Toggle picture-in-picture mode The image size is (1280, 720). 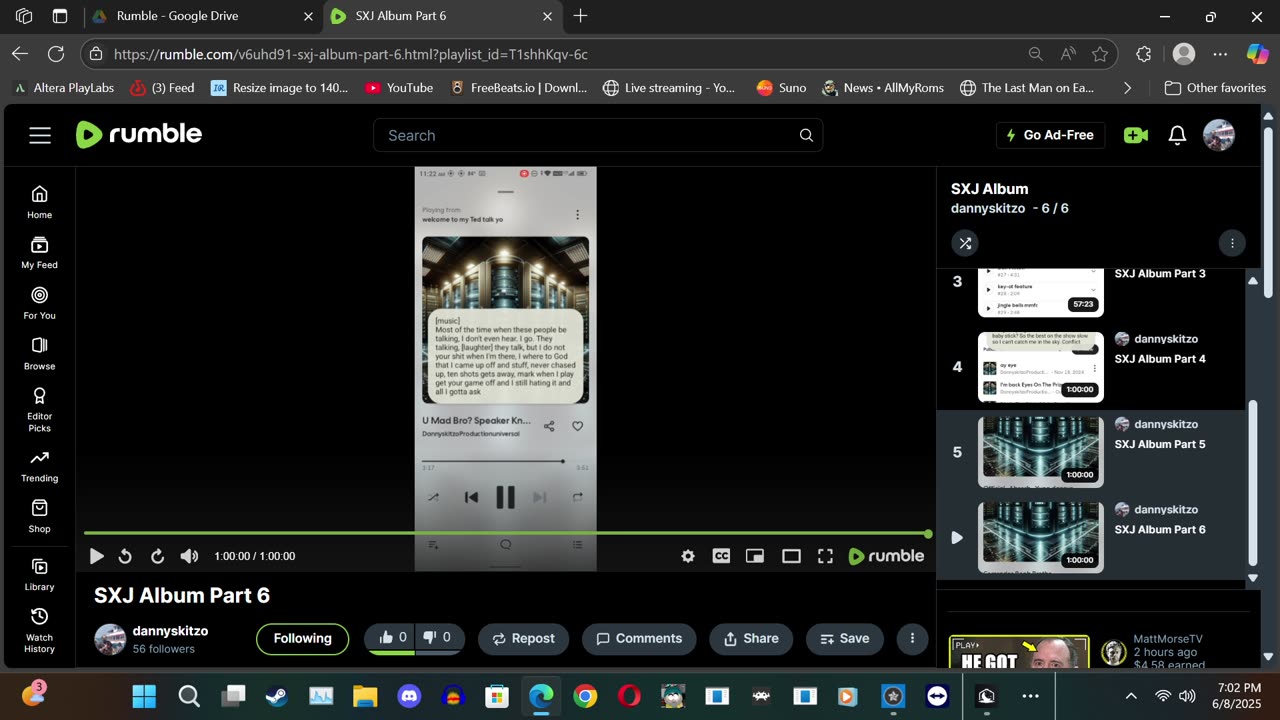(755, 556)
